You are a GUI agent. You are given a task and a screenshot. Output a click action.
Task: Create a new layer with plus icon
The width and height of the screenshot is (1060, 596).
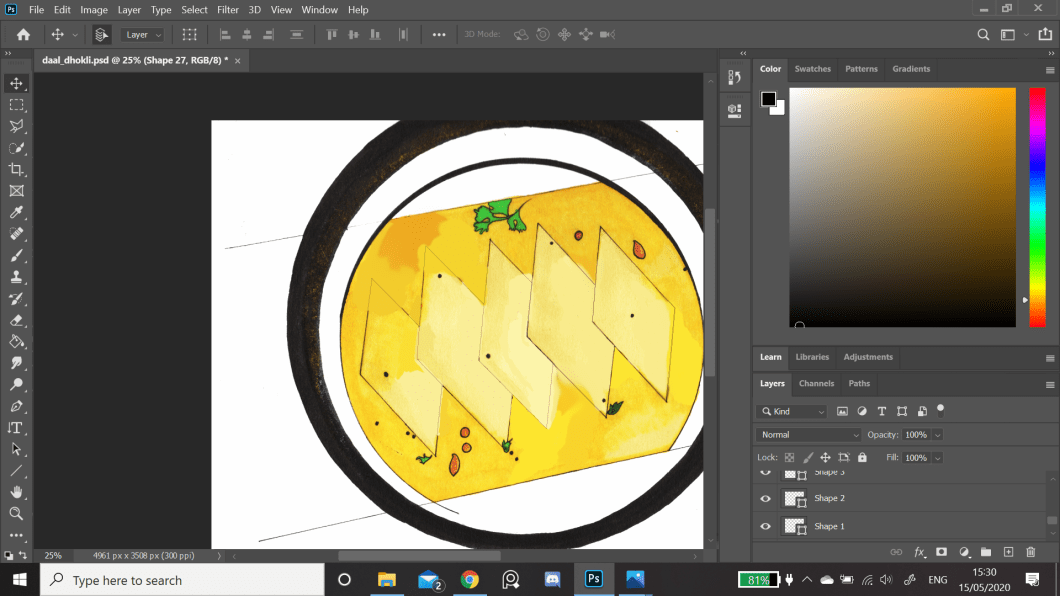click(x=1008, y=552)
